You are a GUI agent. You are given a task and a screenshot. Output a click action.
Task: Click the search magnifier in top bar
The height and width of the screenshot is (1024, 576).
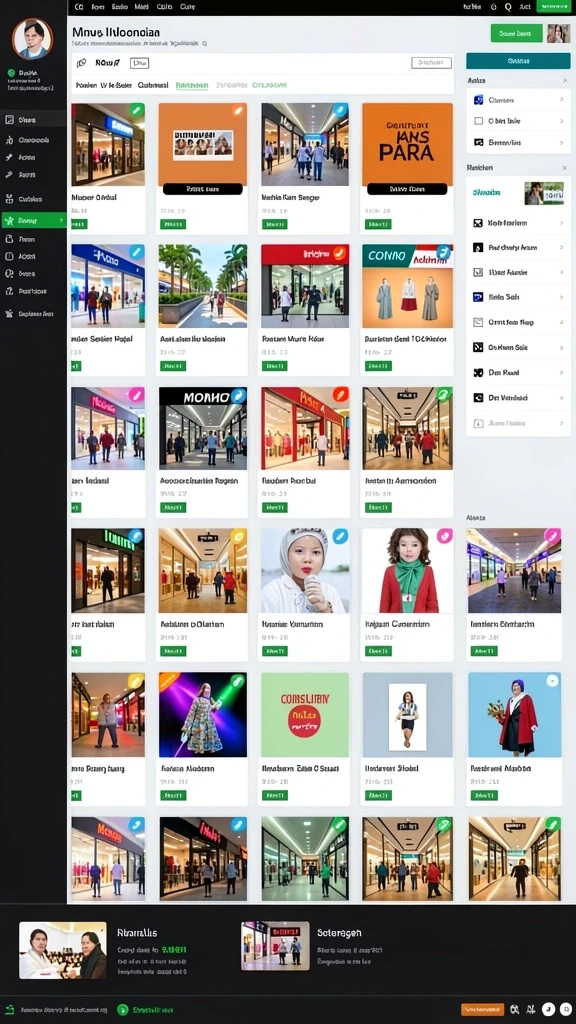(x=508, y=7)
